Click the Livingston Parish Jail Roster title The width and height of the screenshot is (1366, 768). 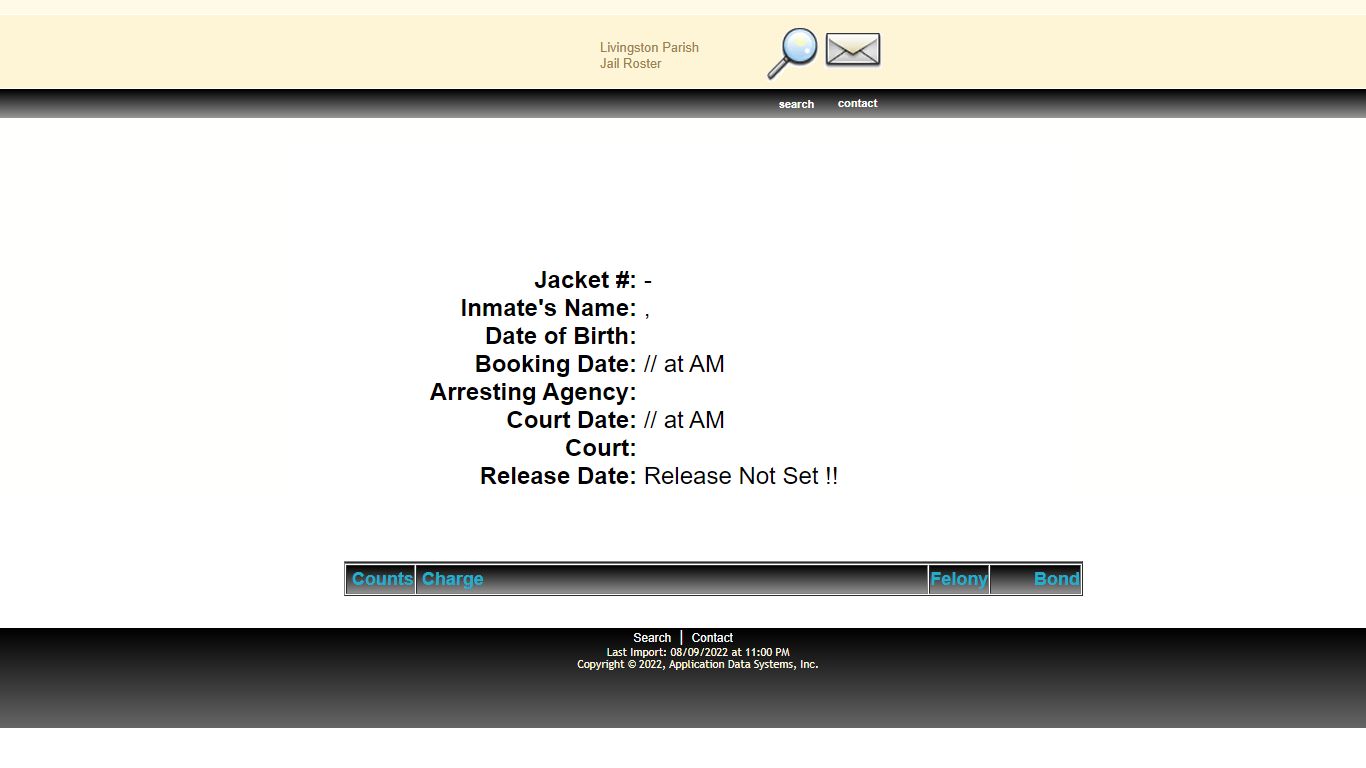[649, 55]
